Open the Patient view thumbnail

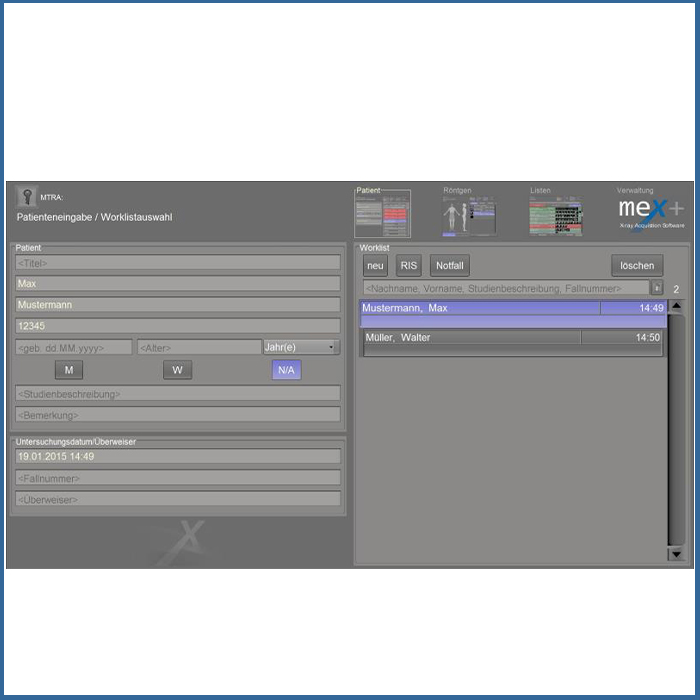click(x=382, y=214)
